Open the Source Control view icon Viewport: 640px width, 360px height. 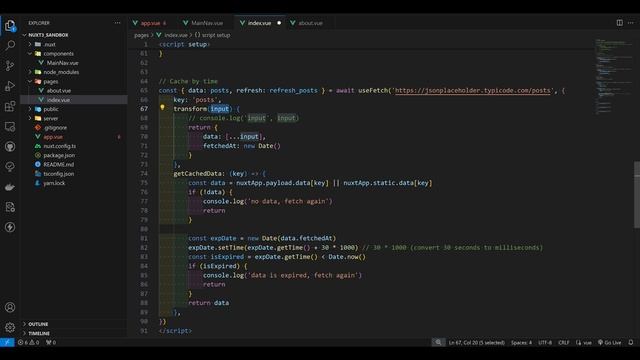[10, 65]
